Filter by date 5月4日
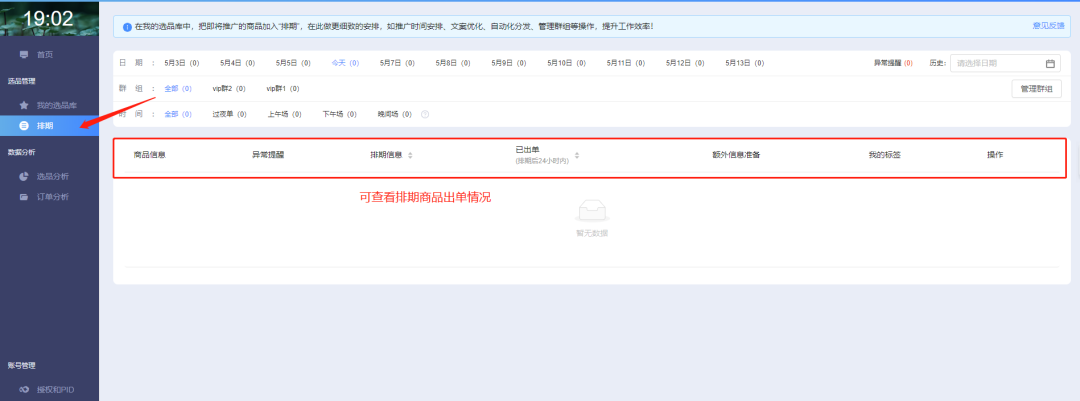The height and width of the screenshot is (401, 1080). pyautogui.click(x=238, y=63)
